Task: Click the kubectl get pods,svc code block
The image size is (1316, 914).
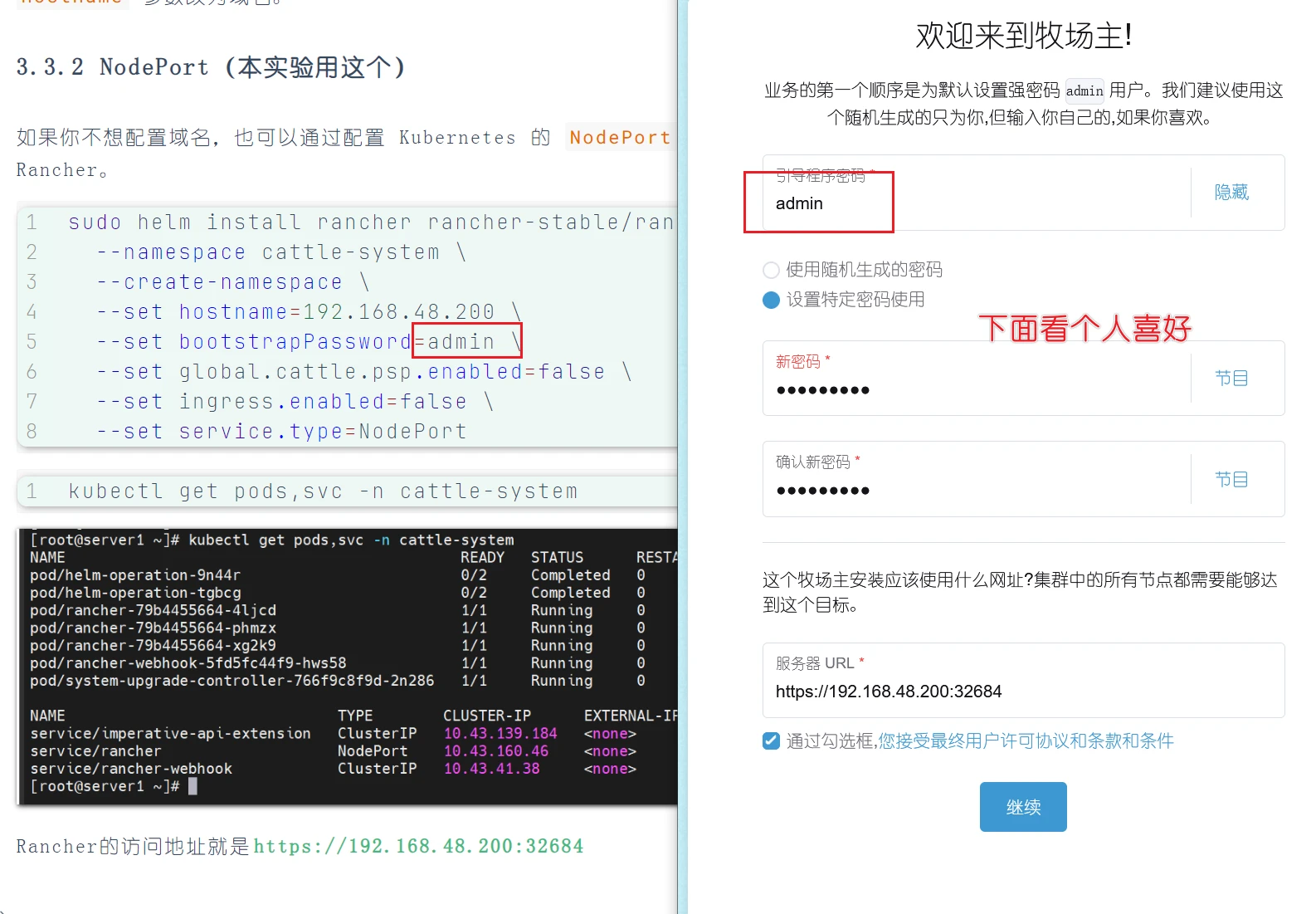Action: [324, 491]
